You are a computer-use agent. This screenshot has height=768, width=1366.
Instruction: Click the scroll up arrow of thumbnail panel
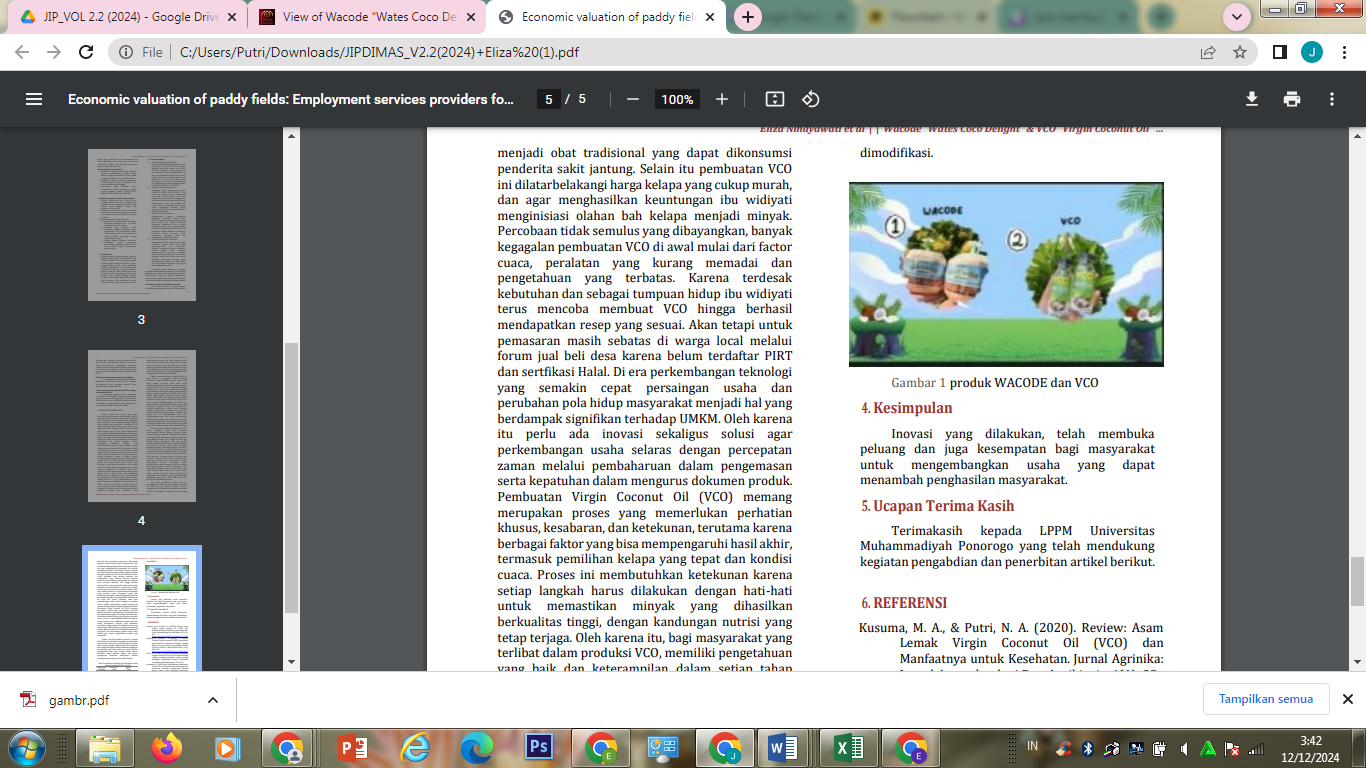[291, 135]
